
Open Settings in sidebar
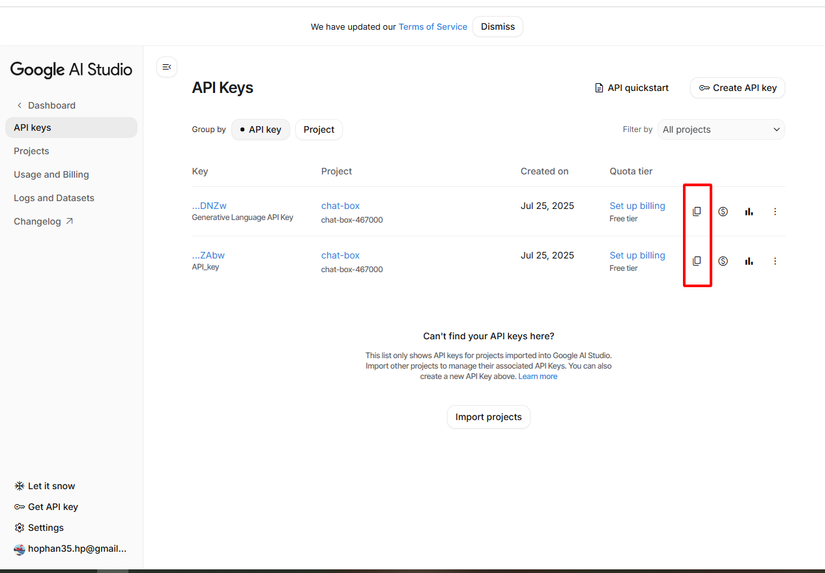tap(39, 528)
